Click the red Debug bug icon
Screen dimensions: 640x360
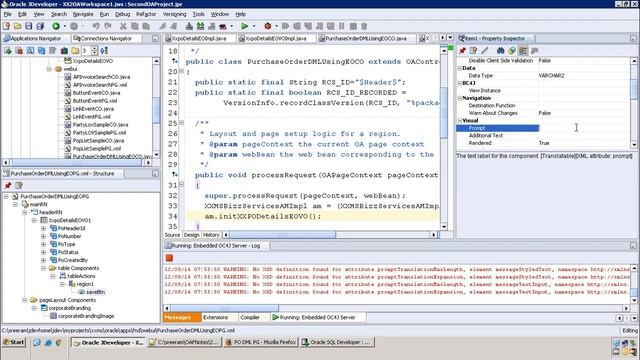click(x=267, y=26)
